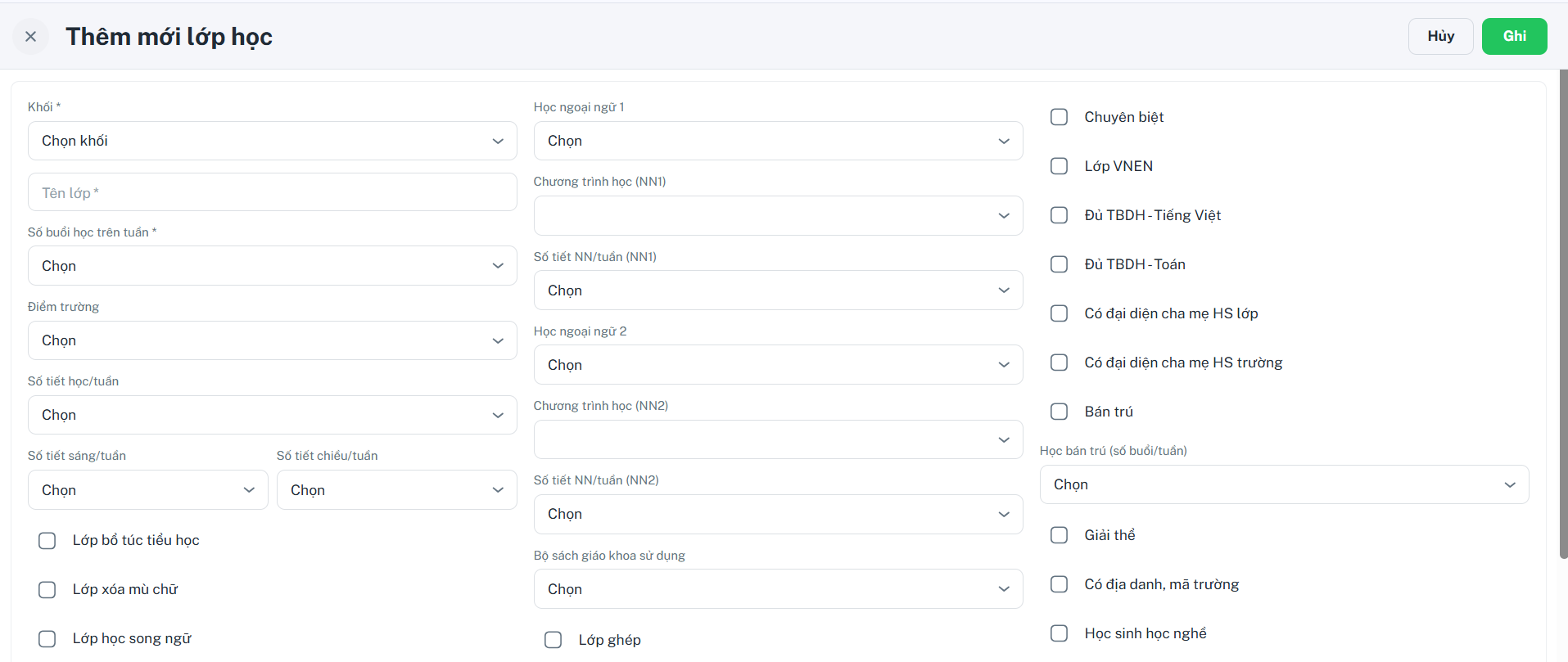
Task: Open the Số tiết học/tuần dropdown
Action: coord(272,415)
